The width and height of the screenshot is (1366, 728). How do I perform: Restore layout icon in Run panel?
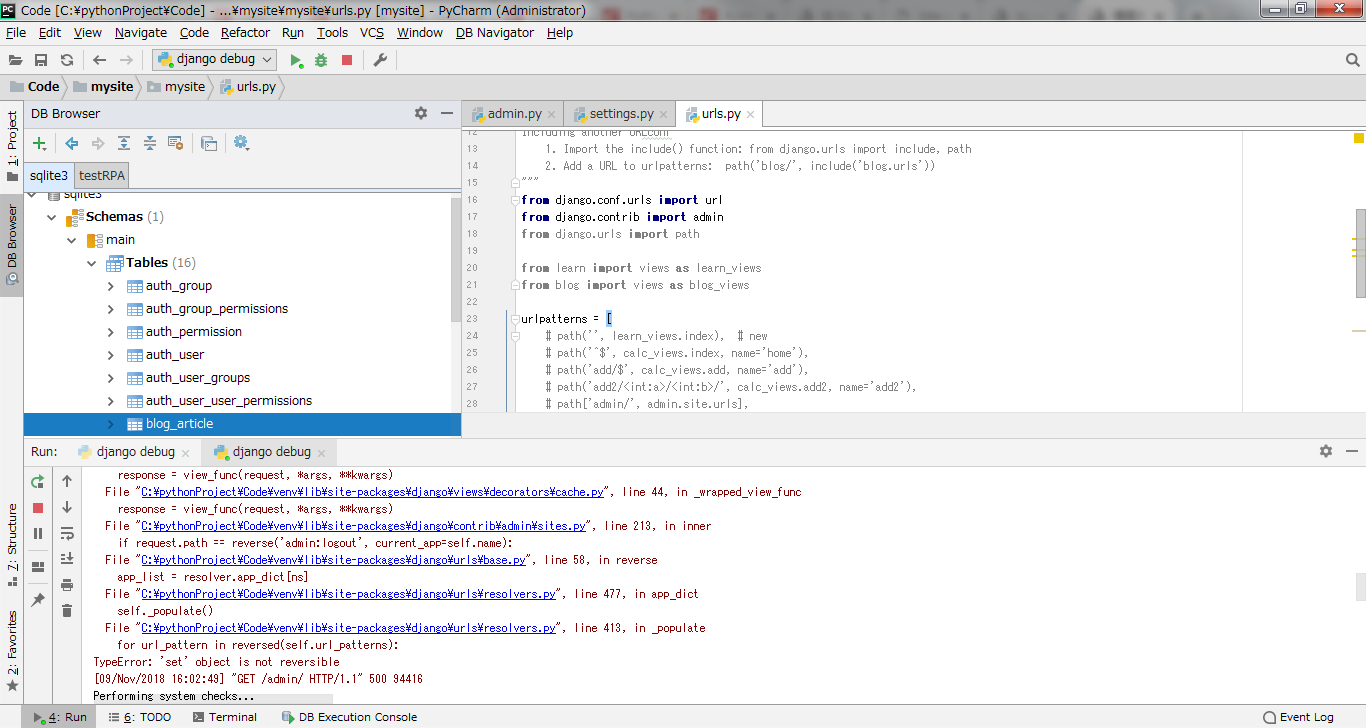[x=38, y=567]
